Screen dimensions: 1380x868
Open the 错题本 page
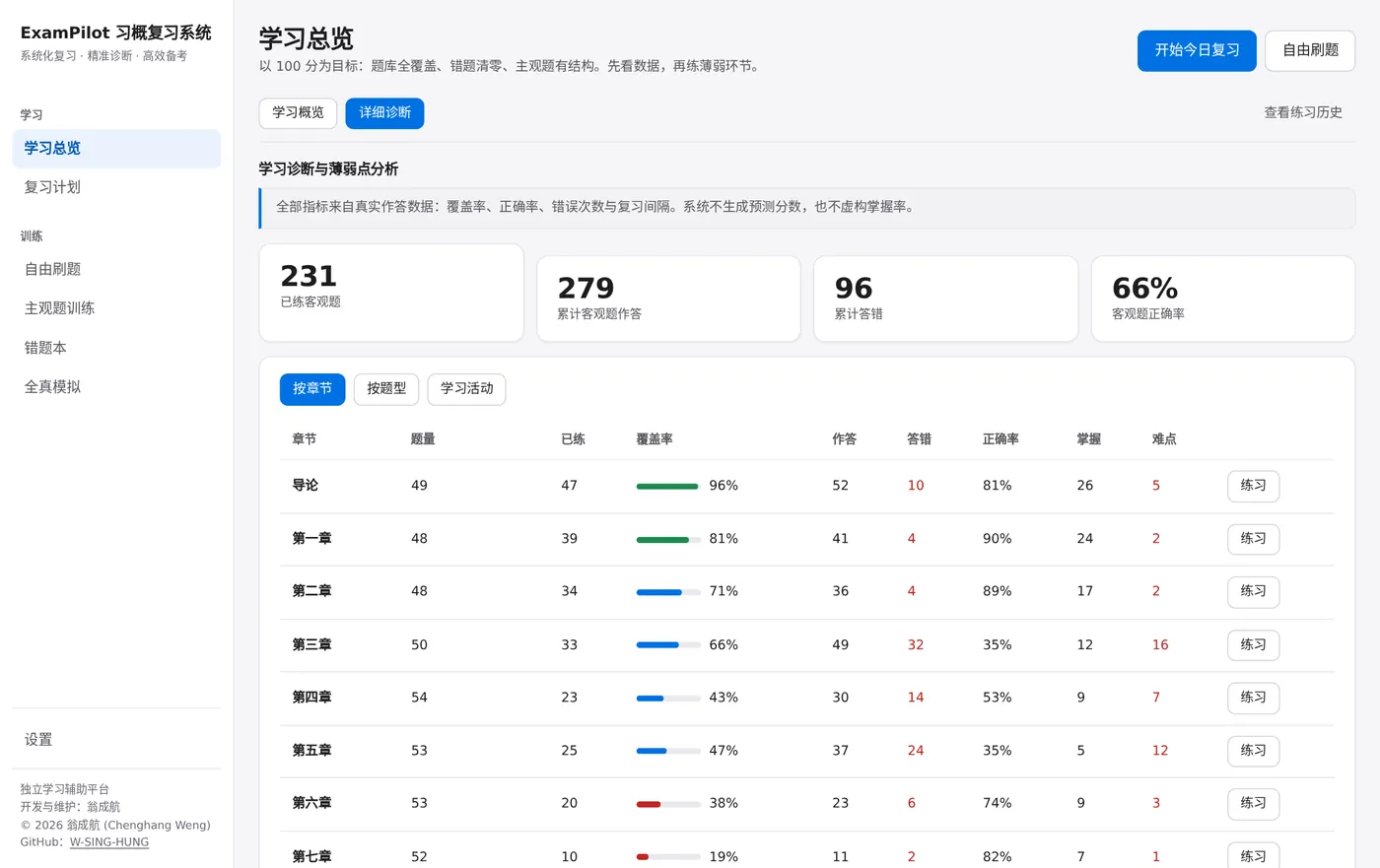(x=116, y=348)
